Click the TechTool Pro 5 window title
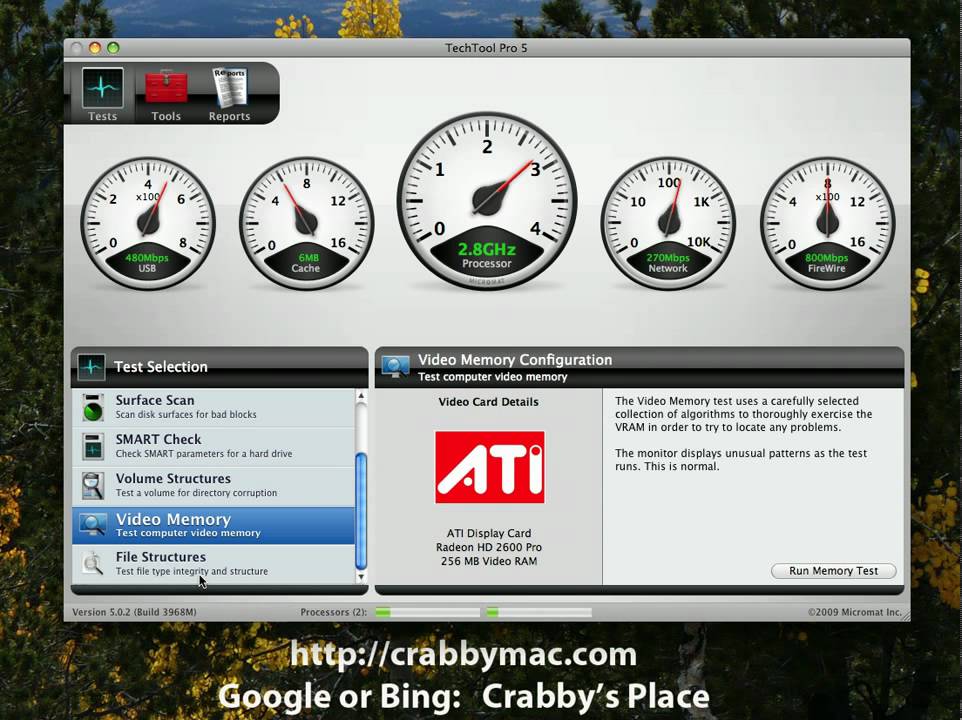Viewport: 962px width, 720px height. click(x=486, y=48)
